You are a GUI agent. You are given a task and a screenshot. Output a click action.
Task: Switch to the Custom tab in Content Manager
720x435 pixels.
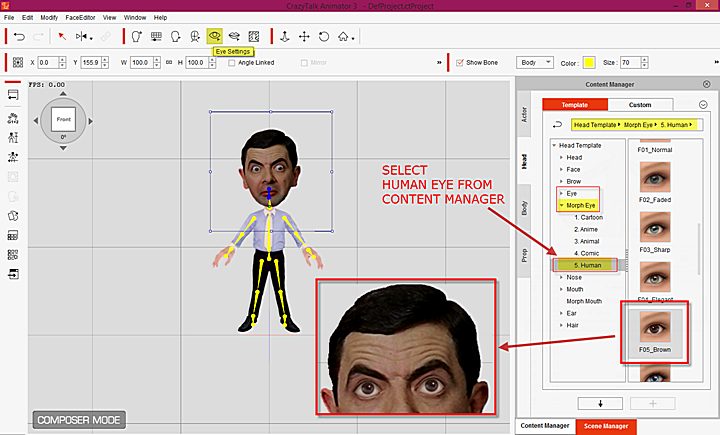[x=640, y=105]
